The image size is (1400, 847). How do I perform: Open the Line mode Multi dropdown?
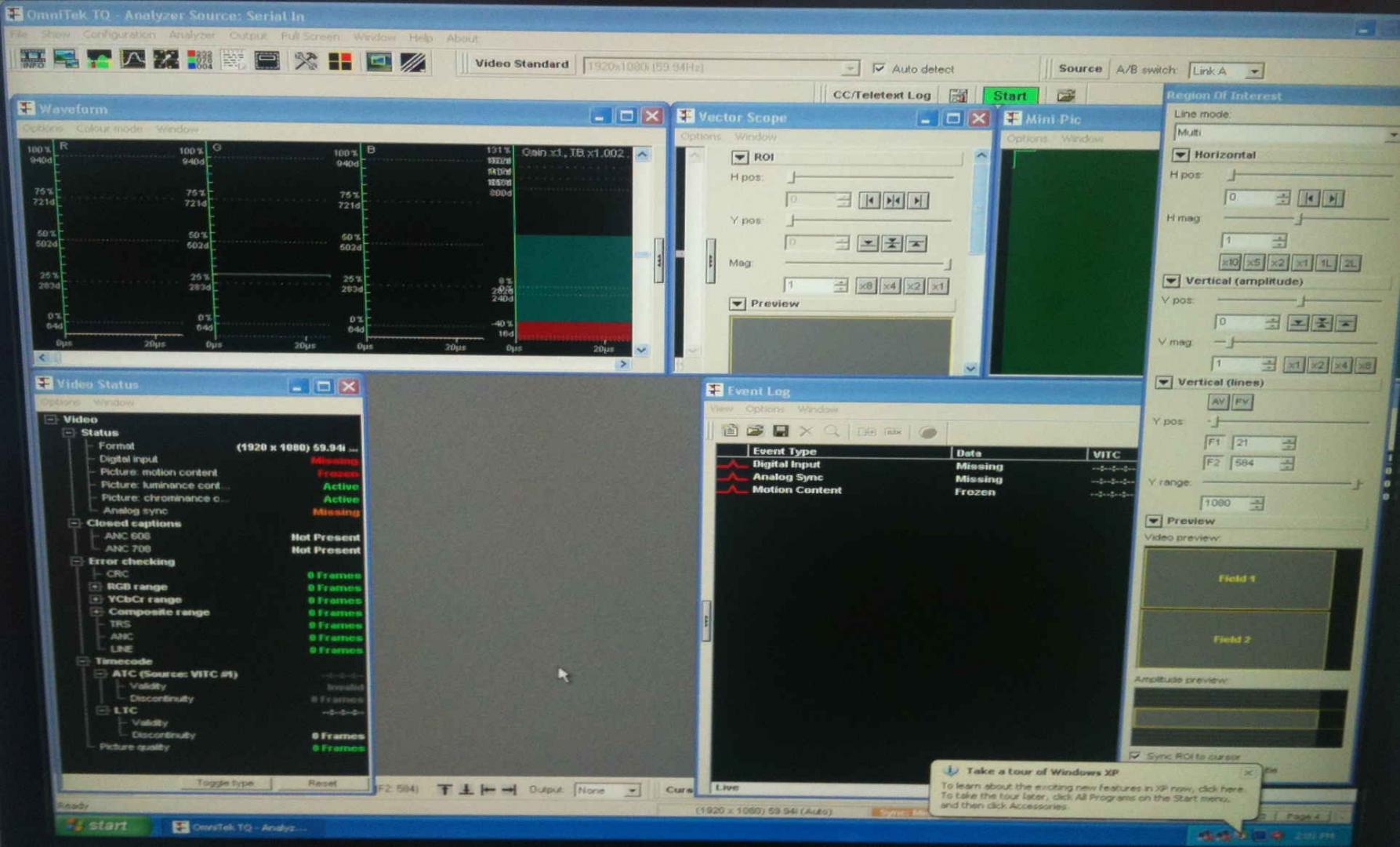1391,134
